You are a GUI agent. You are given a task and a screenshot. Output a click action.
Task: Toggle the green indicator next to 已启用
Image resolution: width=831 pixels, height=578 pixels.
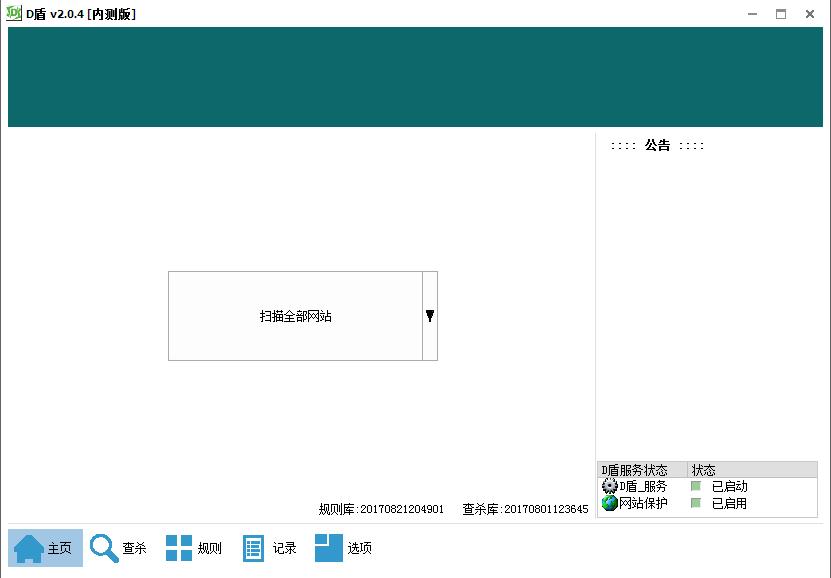pyautogui.click(x=696, y=503)
